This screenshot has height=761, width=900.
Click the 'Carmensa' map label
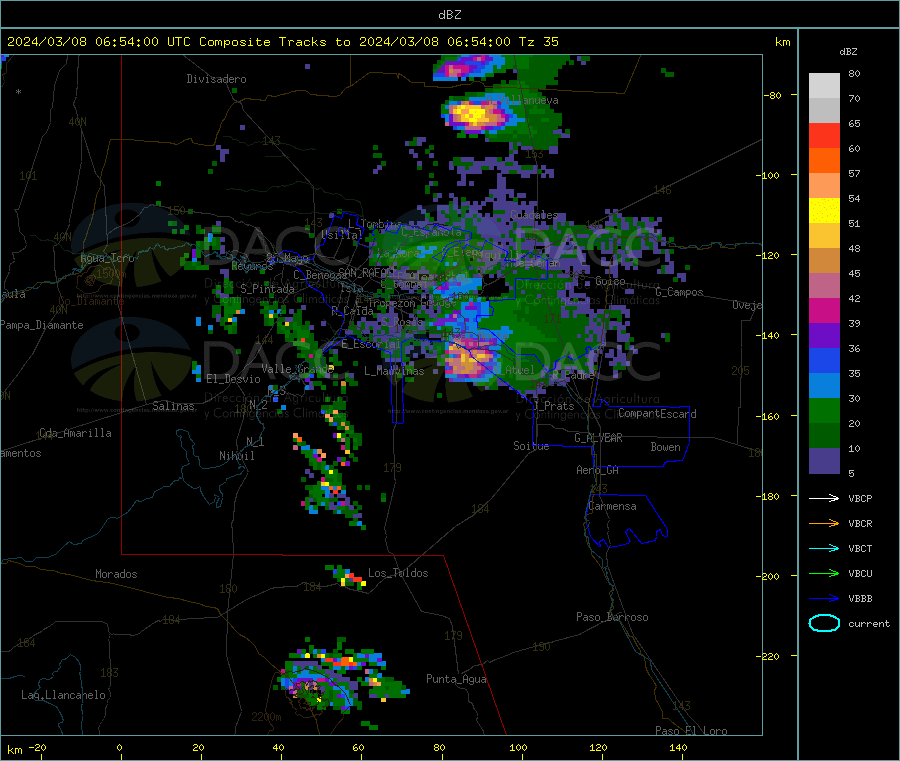coord(612,506)
